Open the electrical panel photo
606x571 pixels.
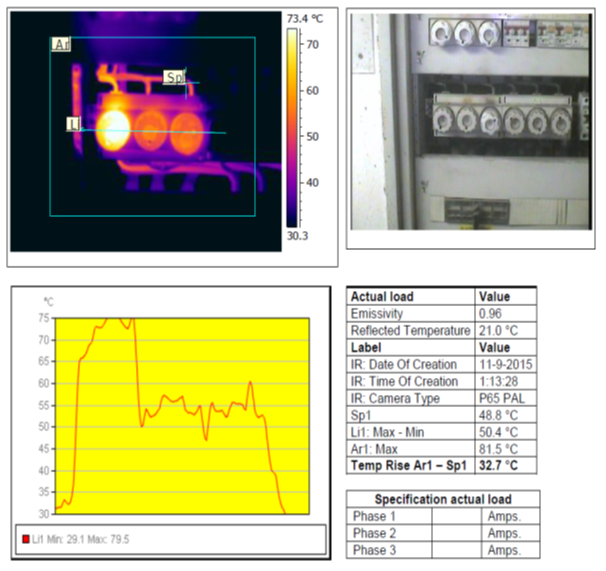point(468,128)
